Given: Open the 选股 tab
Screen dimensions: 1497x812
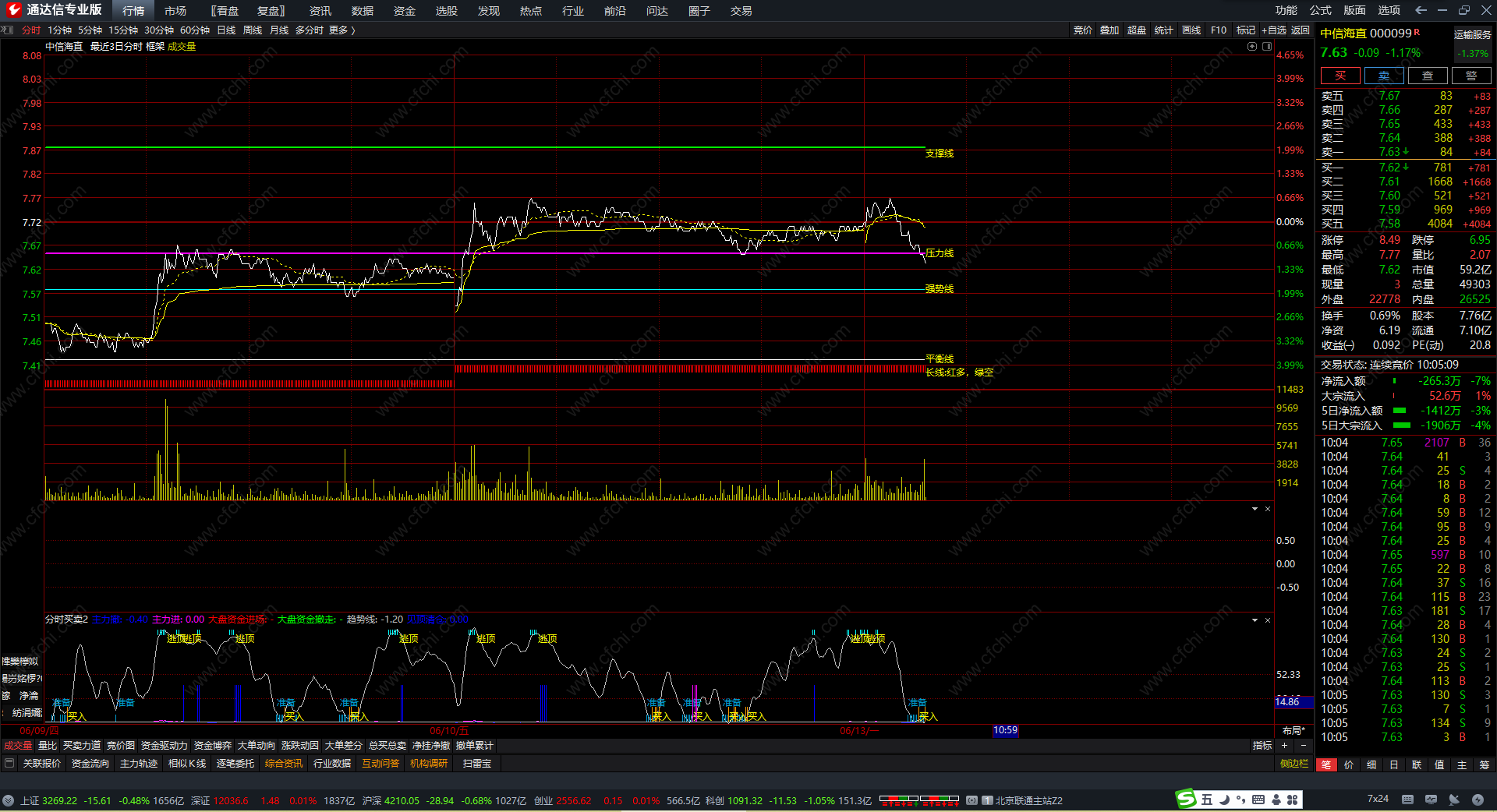Looking at the screenshot, I should (447, 11).
